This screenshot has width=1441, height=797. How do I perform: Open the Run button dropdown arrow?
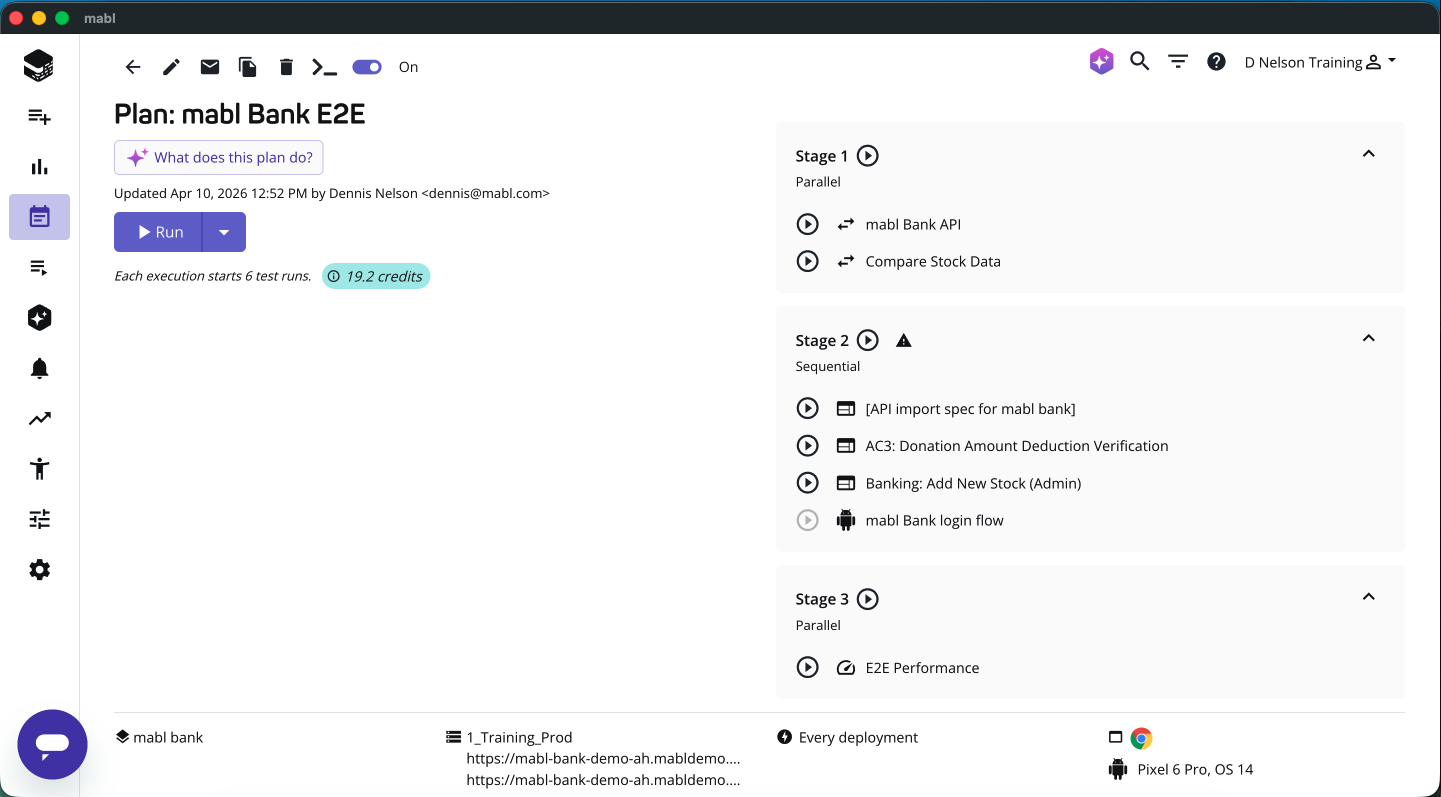[x=224, y=231]
